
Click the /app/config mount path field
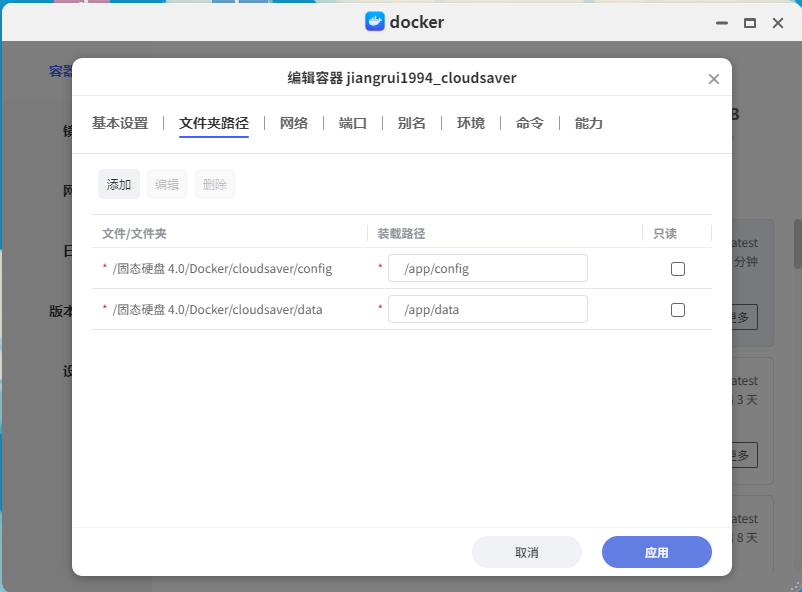pos(487,268)
